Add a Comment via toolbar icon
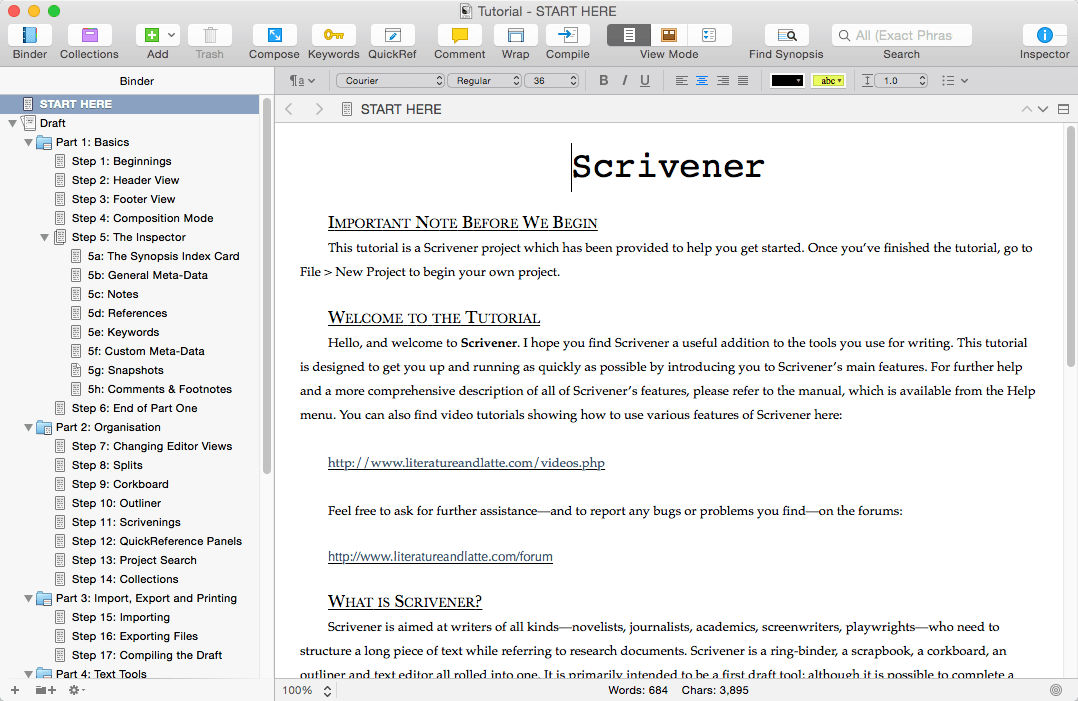Viewport: 1078px width, 701px height. 459,35
